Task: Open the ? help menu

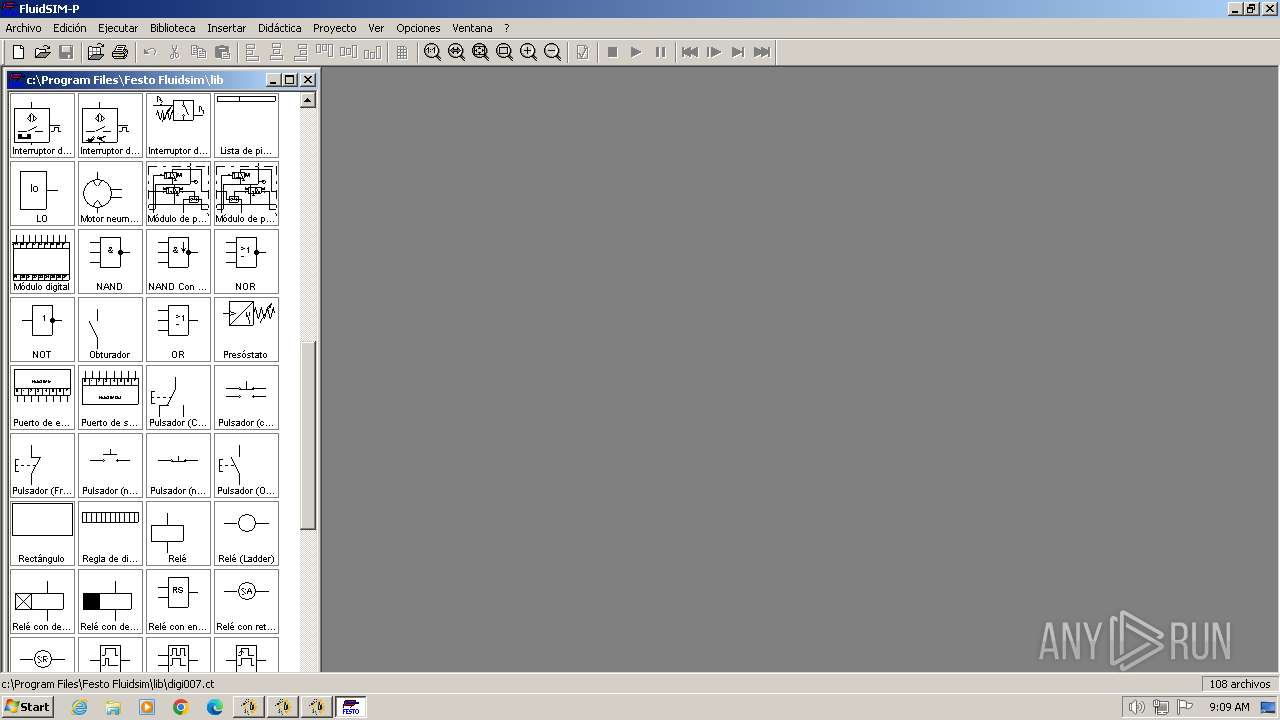Action: click(x=506, y=28)
